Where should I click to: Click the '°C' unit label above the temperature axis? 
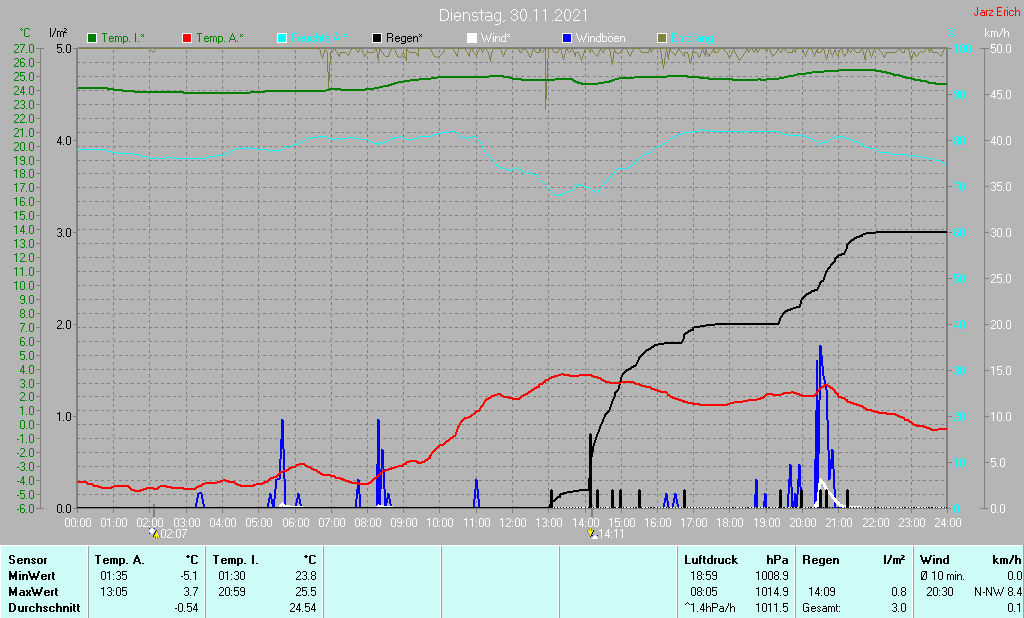coord(25,33)
